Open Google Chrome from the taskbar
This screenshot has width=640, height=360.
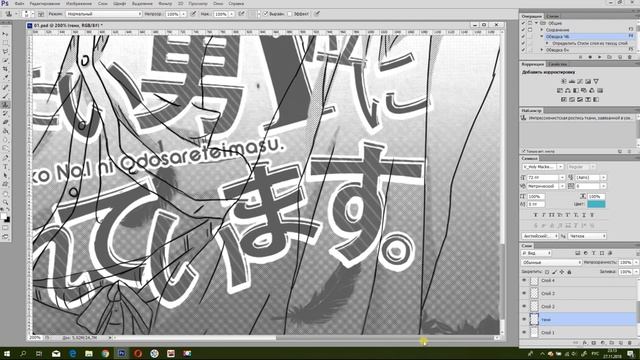[x=105, y=353]
